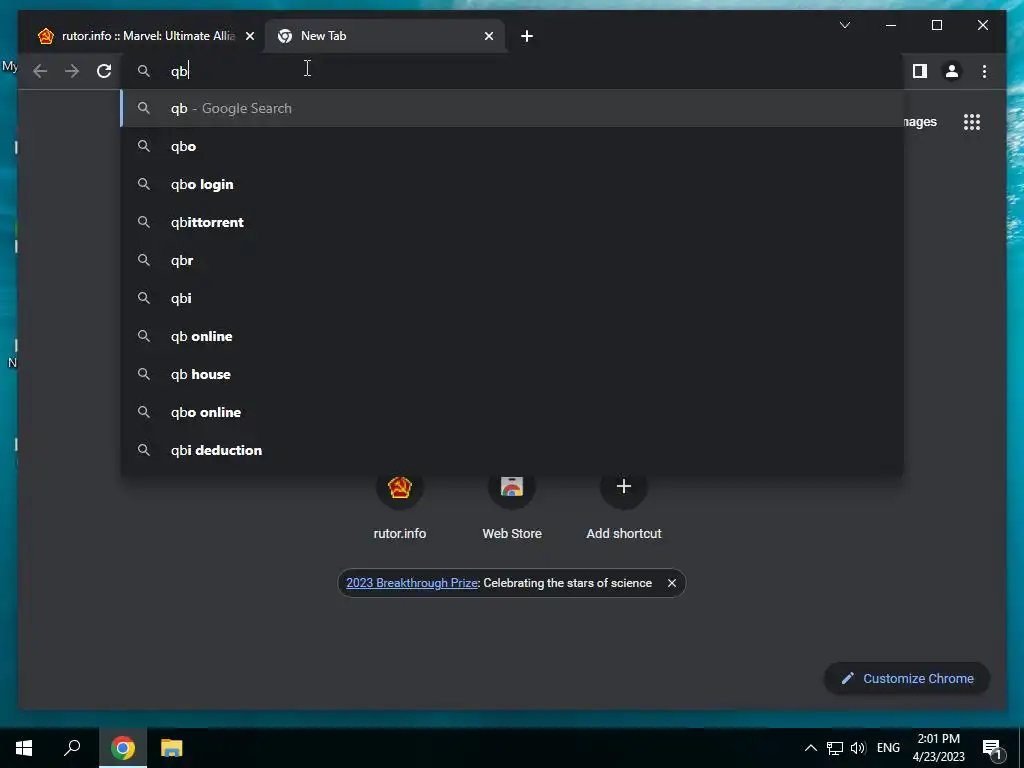Select the 'qbo online' suggestion
This screenshot has height=768, width=1024.
[512, 412]
